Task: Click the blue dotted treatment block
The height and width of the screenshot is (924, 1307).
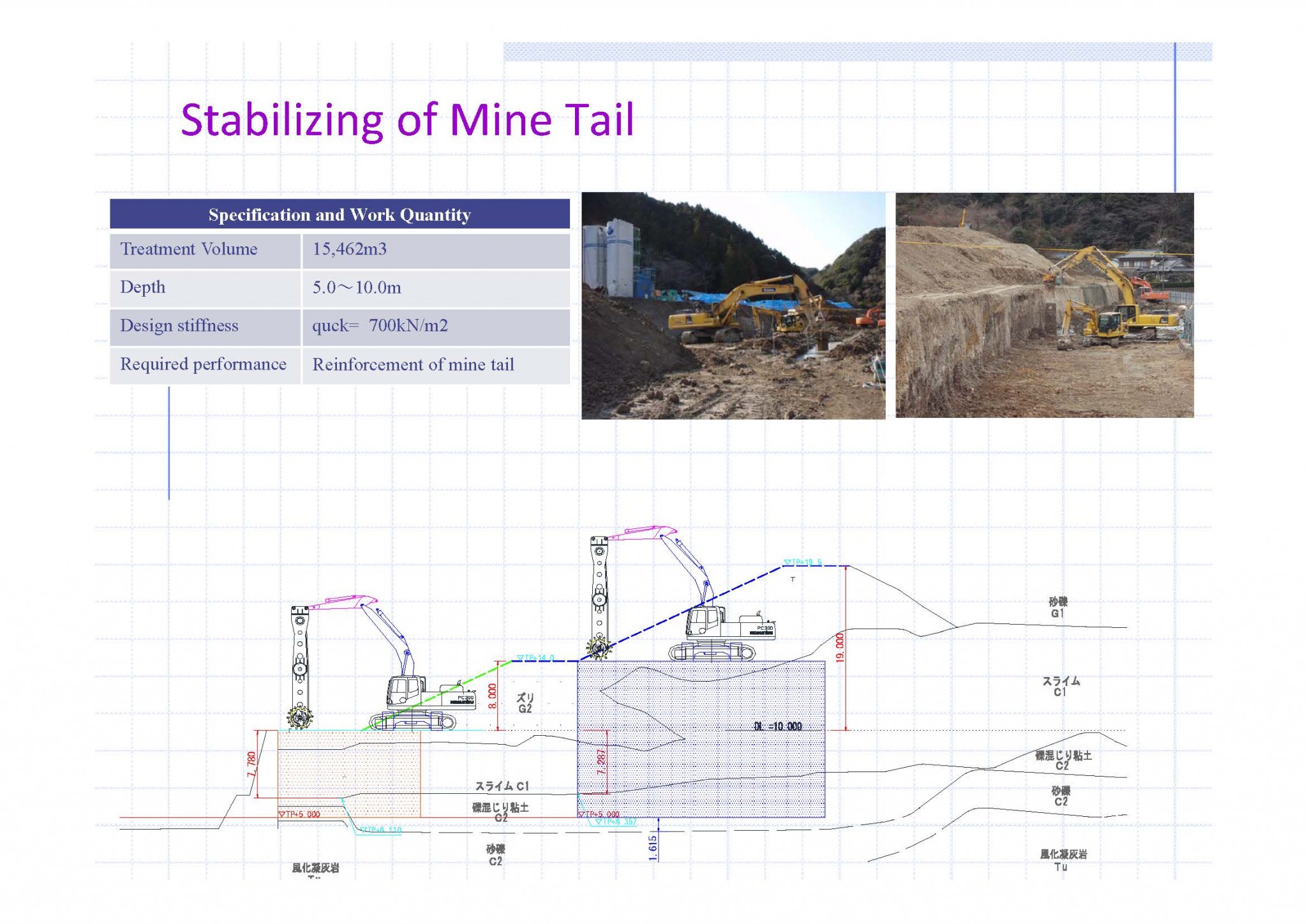Action: (701, 739)
